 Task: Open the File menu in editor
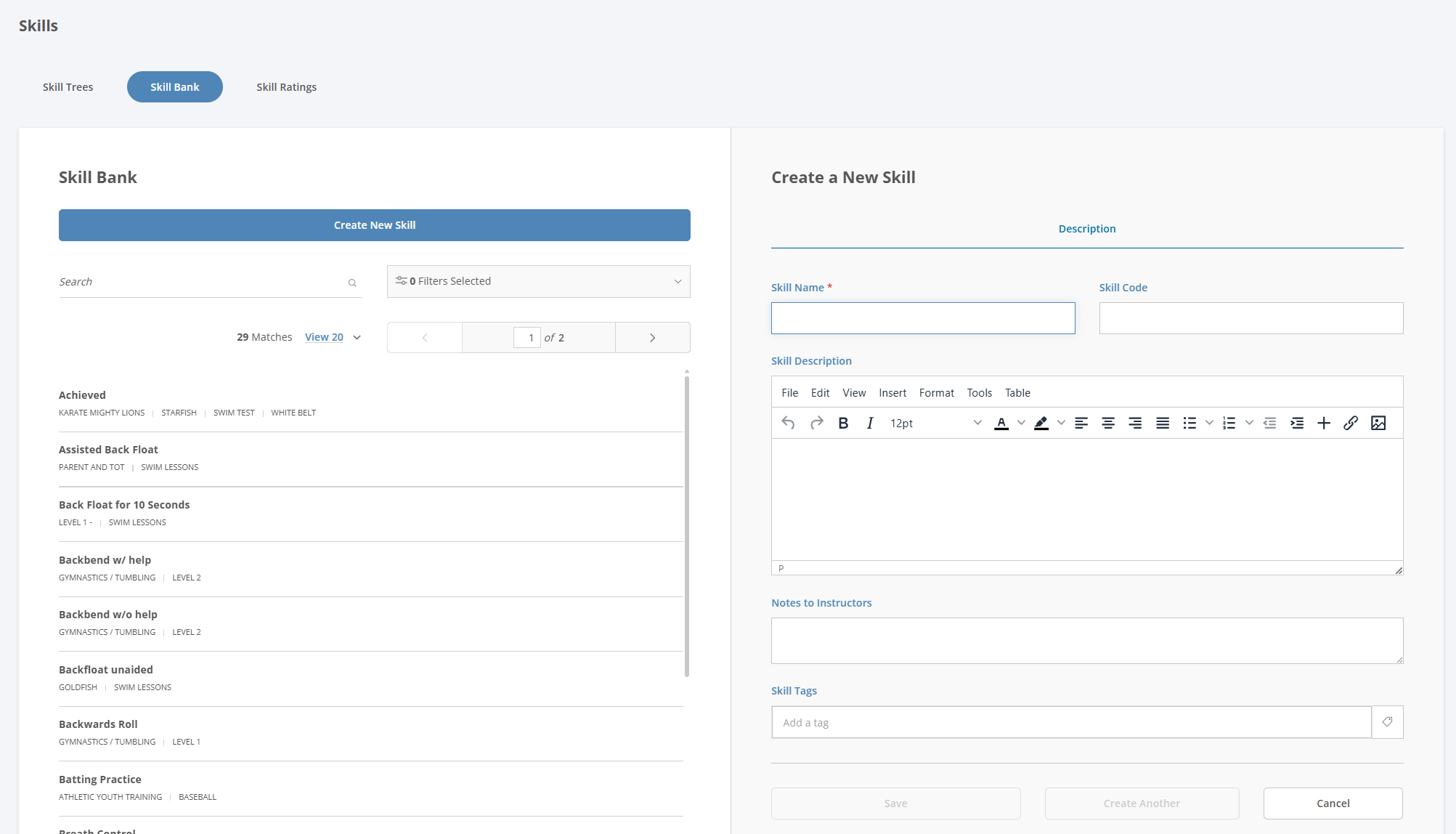tap(790, 392)
